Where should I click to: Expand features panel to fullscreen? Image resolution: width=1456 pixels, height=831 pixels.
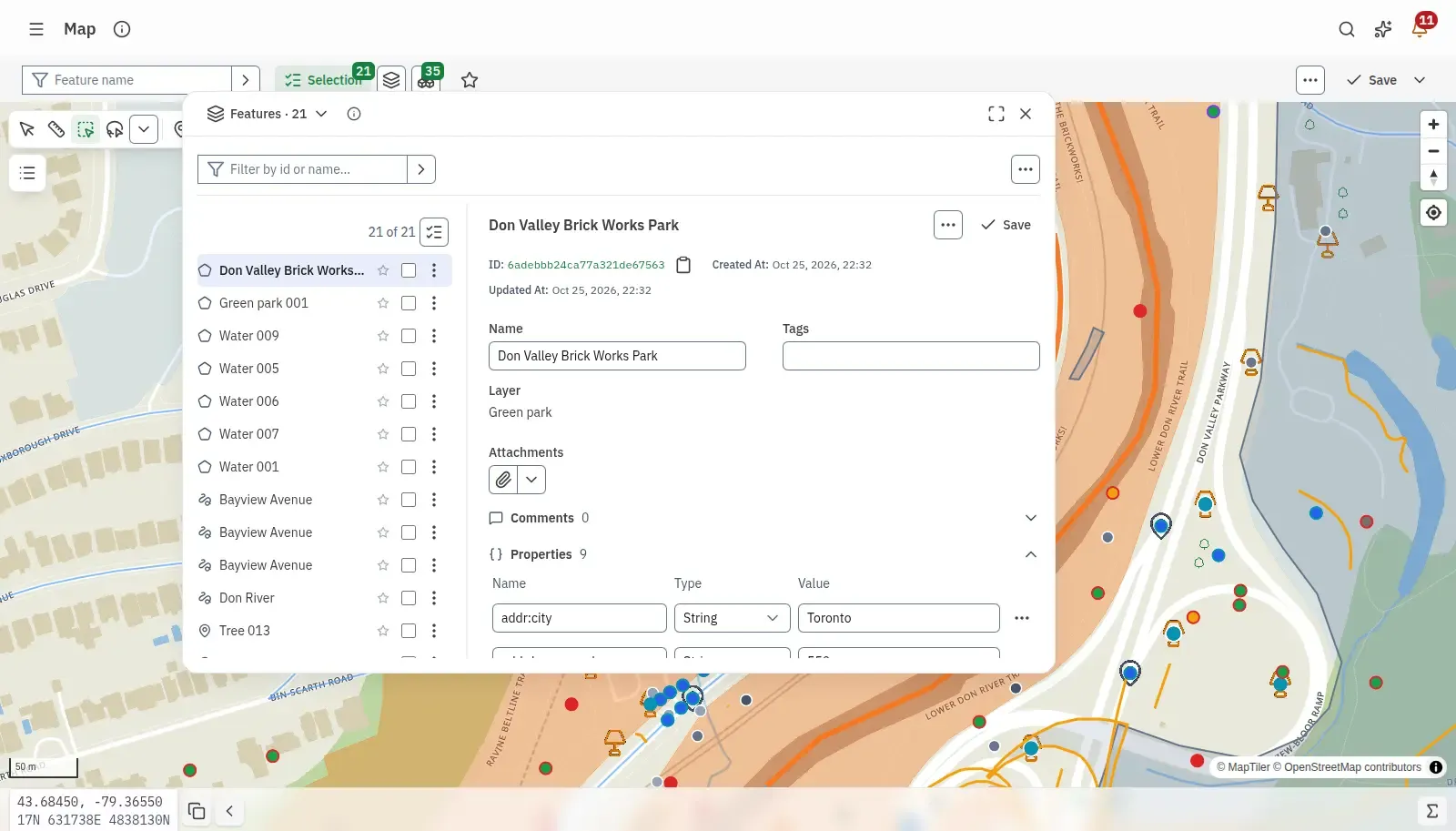tap(996, 114)
